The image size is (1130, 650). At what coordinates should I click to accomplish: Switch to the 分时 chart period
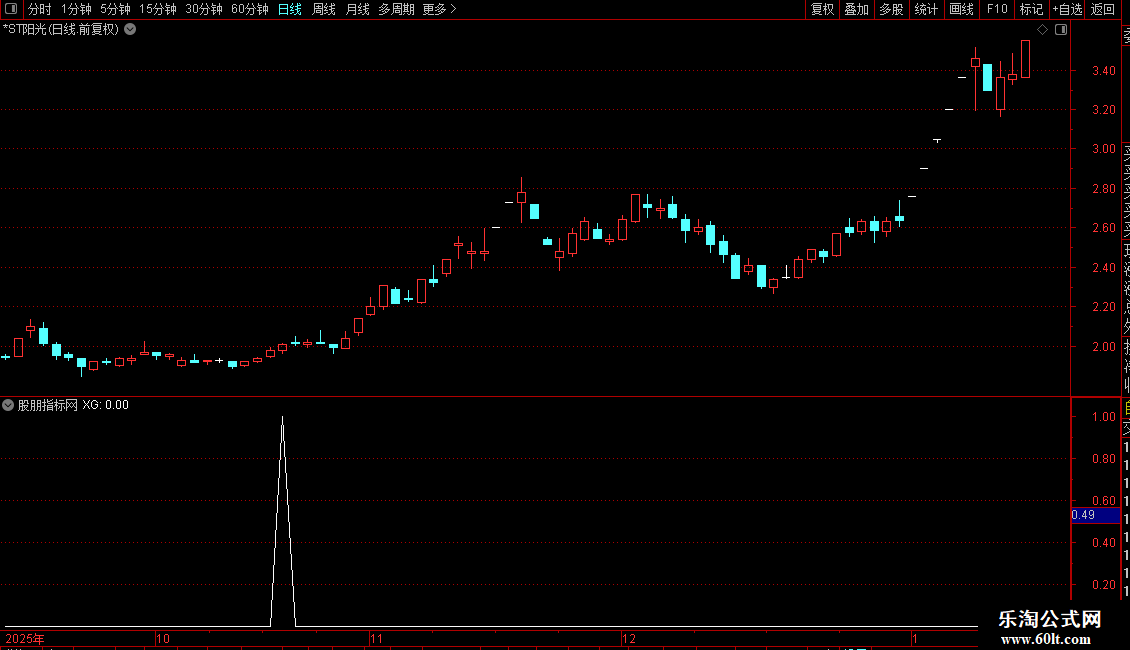tap(40, 9)
